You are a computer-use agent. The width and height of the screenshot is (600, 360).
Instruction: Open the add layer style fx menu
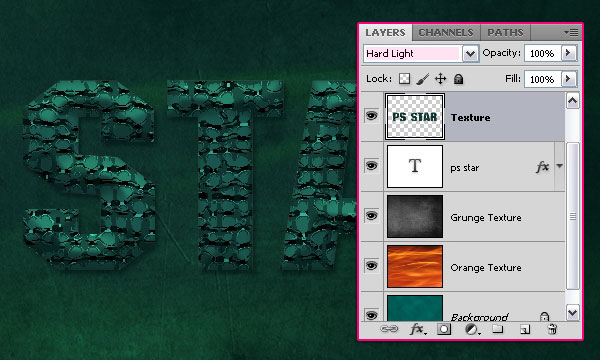click(x=417, y=329)
